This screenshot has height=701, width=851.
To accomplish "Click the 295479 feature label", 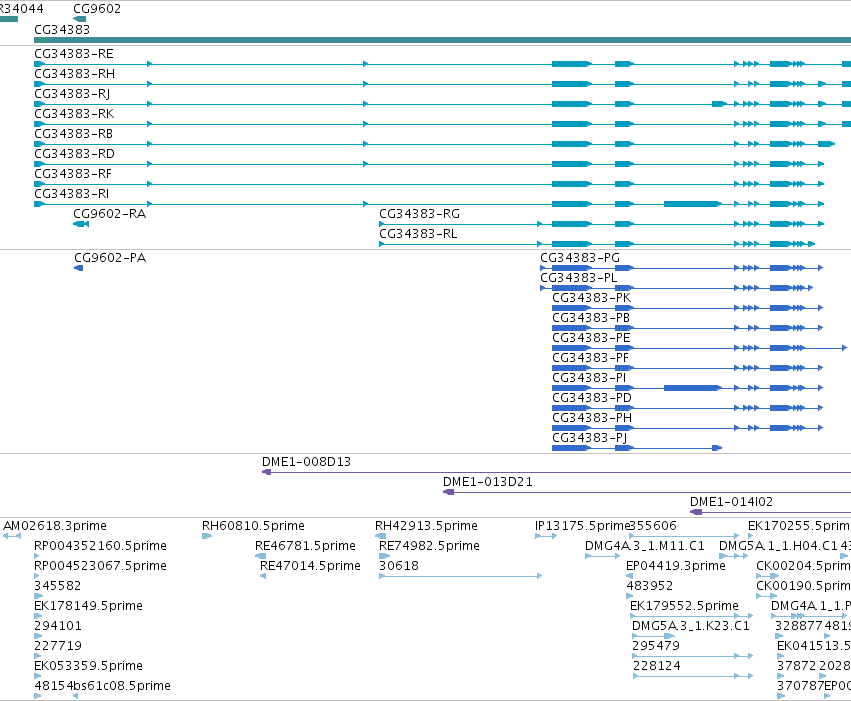I will [656, 647].
